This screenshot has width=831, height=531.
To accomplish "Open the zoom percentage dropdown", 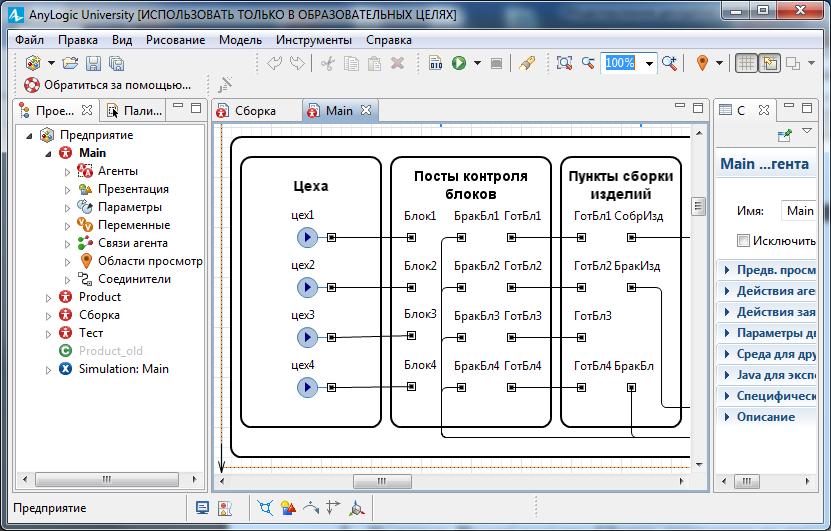I will pos(649,64).
